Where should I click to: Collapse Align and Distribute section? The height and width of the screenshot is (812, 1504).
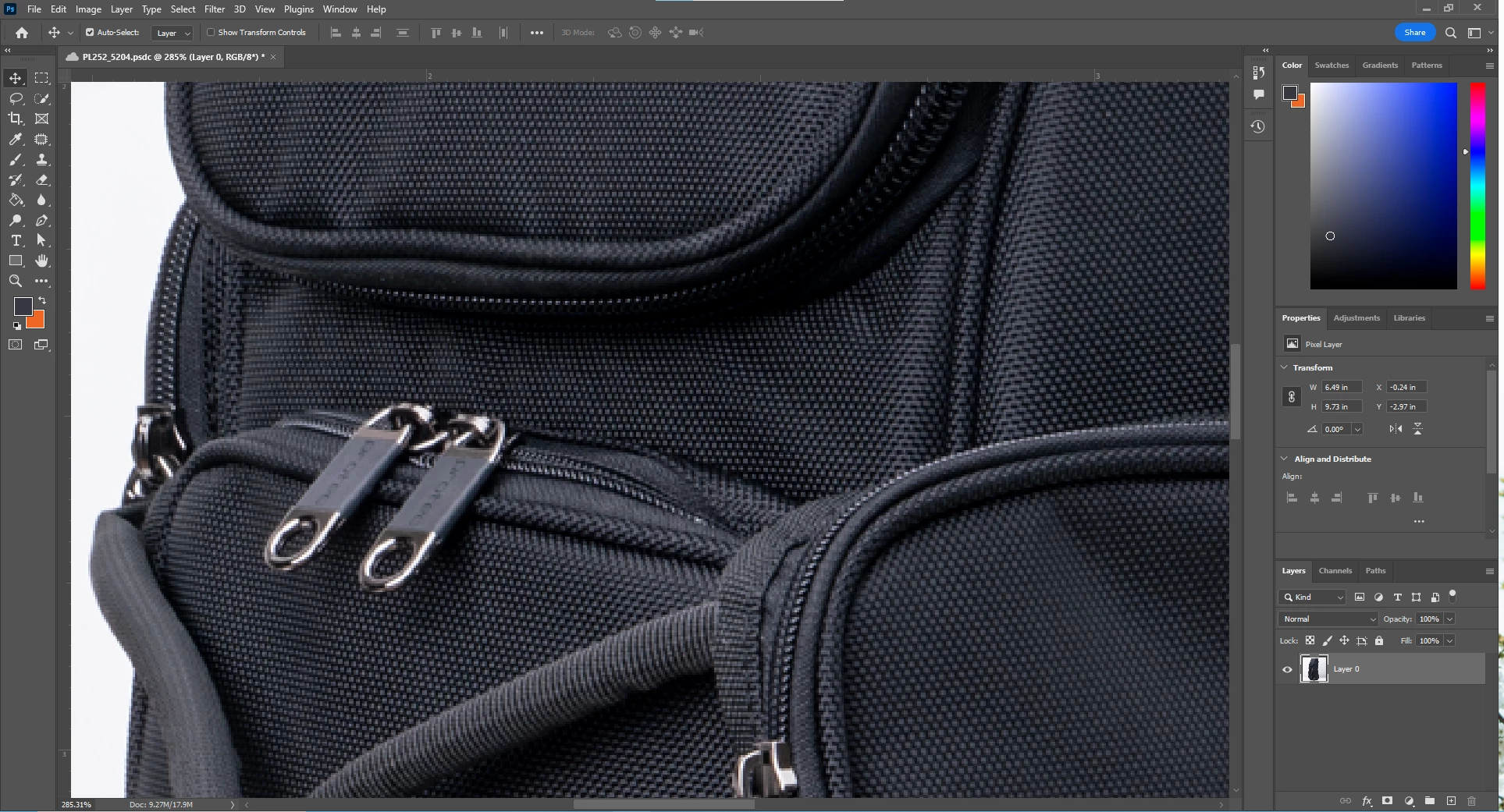1285,459
